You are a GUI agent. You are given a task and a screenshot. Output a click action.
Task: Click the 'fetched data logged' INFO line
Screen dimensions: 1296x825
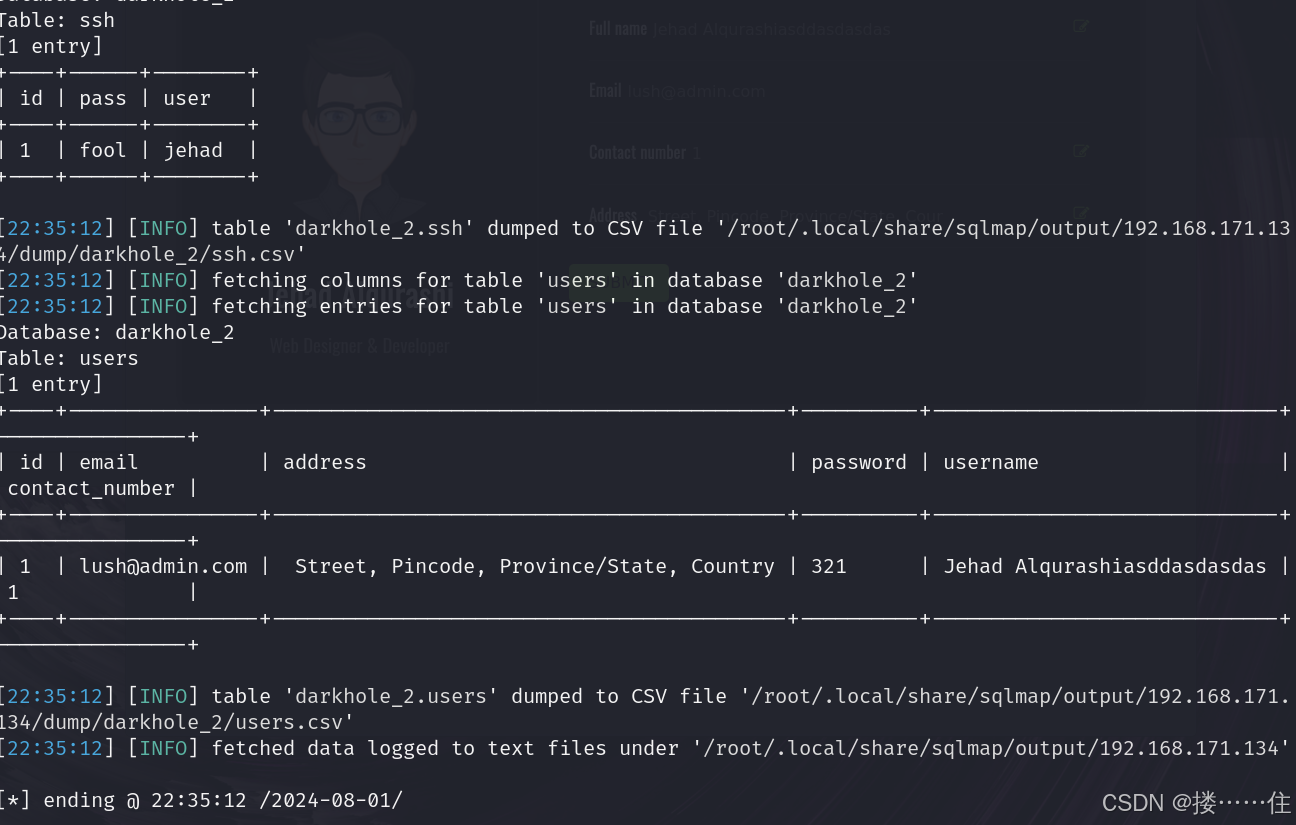tap(640, 748)
